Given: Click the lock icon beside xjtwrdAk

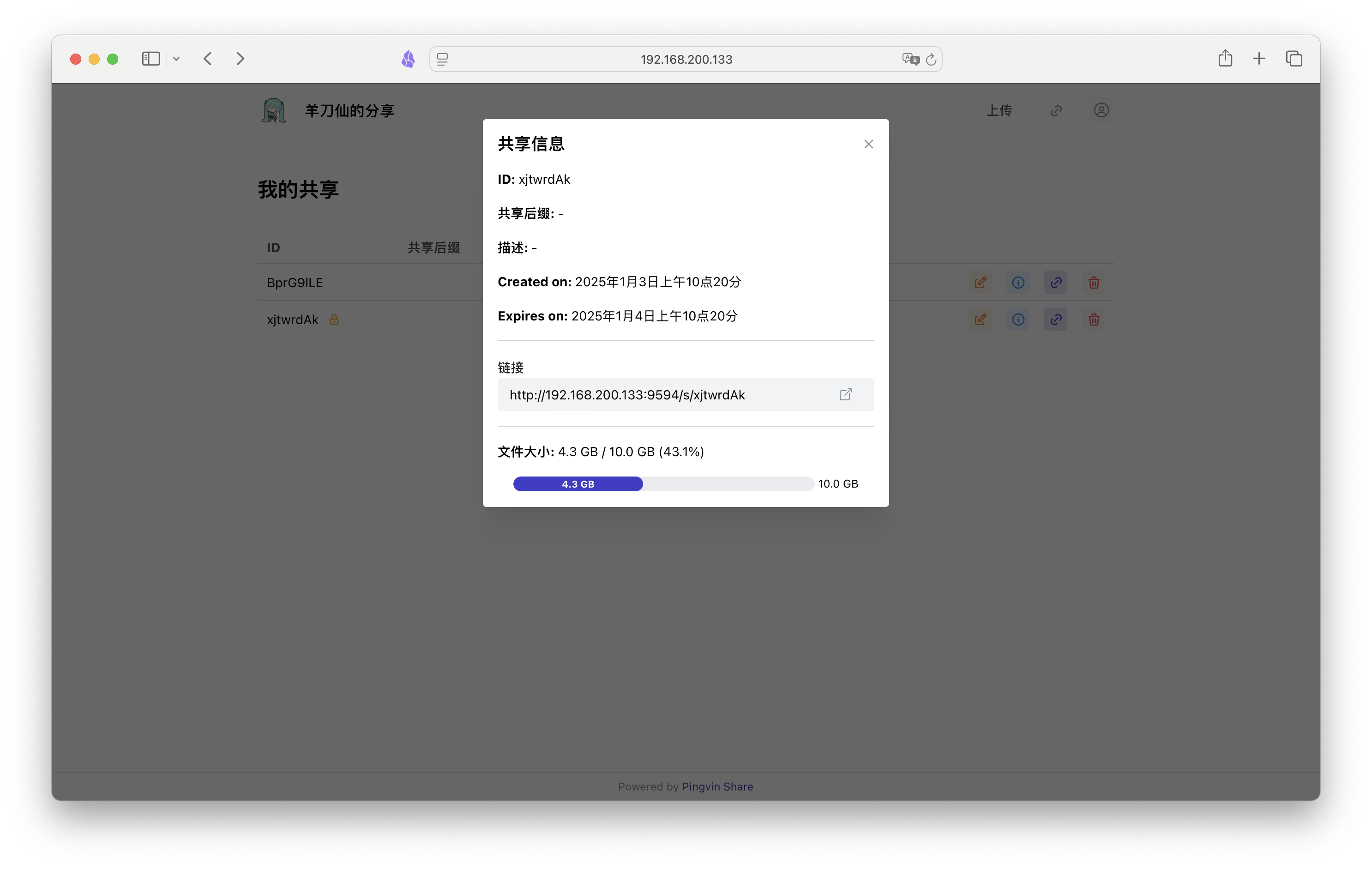Looking at the screenshot, I should (x=334, y=320).
